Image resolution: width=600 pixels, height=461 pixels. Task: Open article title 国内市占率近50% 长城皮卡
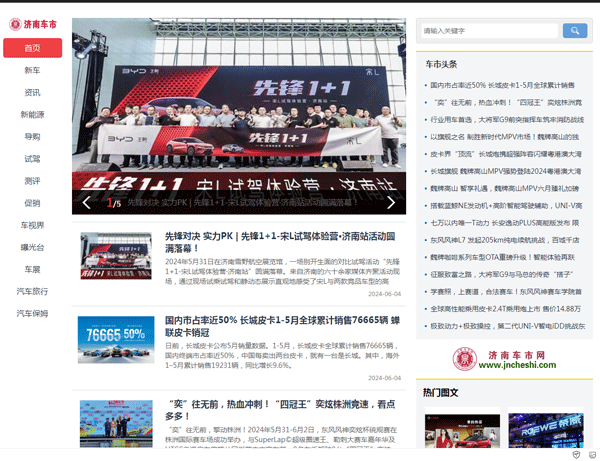pos(282,326)
